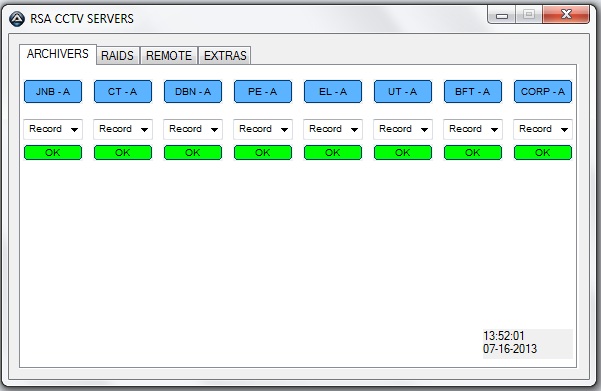Expand the Record dropdown under JNB - A
601x391 pixels.
pyautogui.click(x=53, y=129)
